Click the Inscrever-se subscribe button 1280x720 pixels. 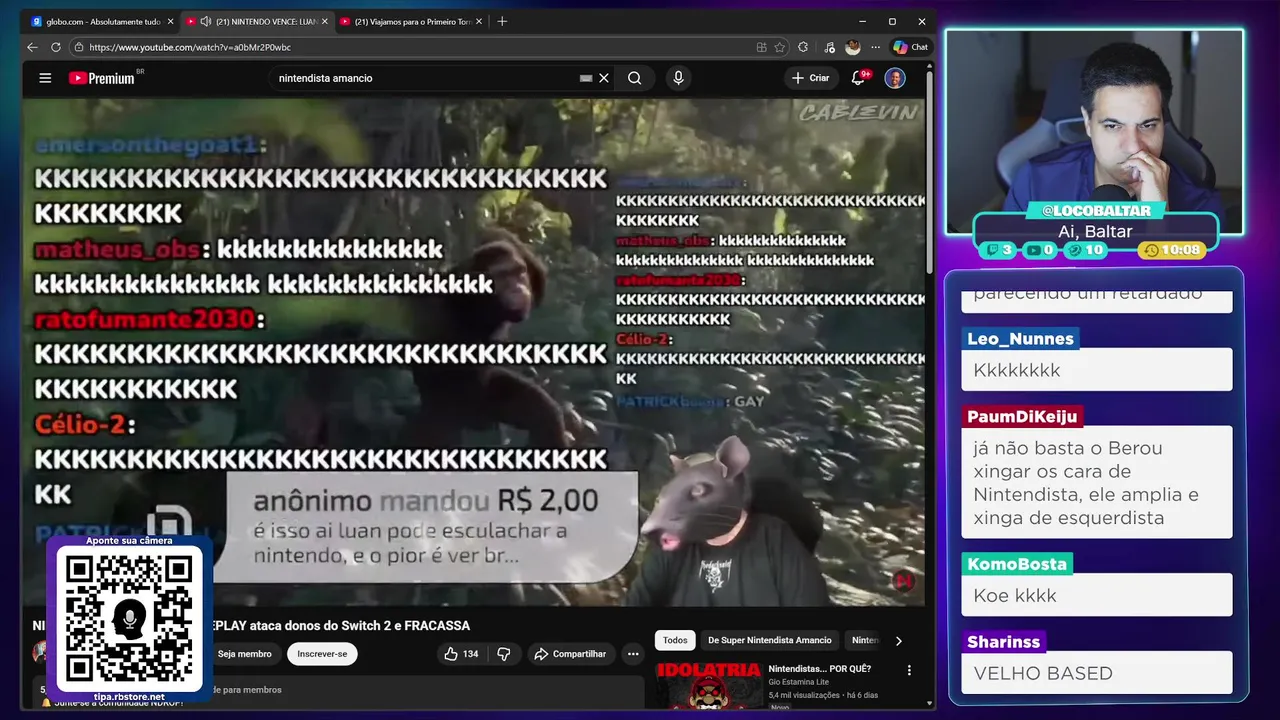pos(322,654)
